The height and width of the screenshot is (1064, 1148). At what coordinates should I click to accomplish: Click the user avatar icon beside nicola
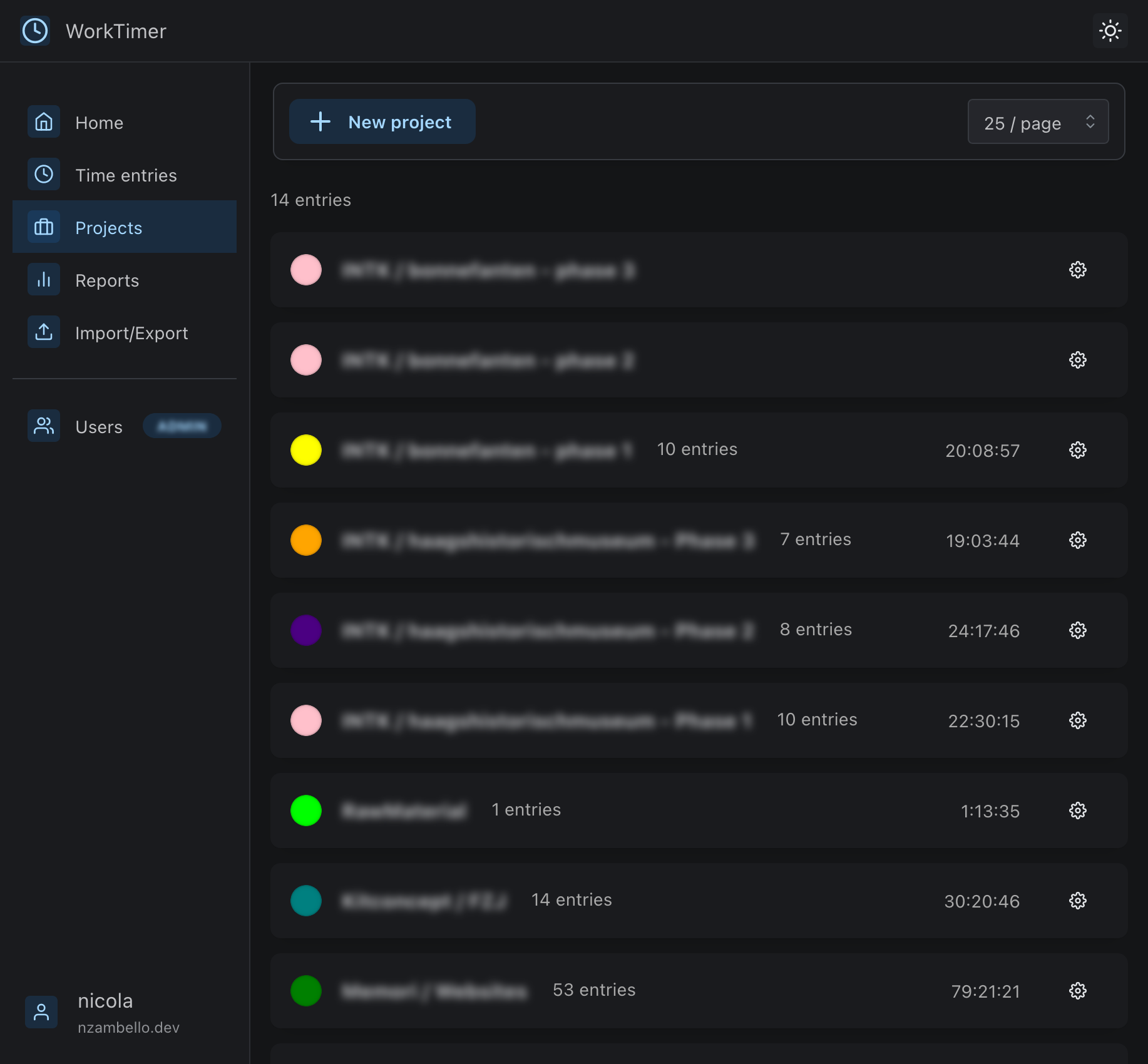pos(41,1012)
